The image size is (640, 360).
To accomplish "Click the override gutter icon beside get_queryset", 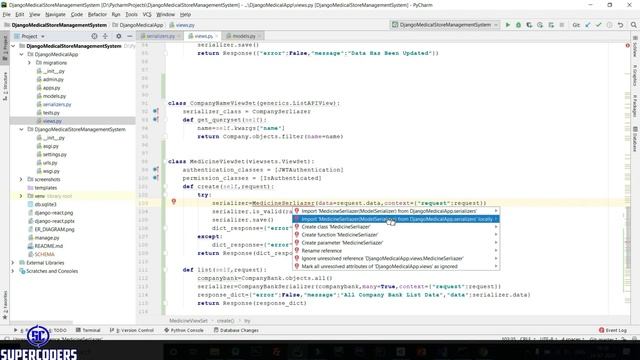I will pos(156,120).
